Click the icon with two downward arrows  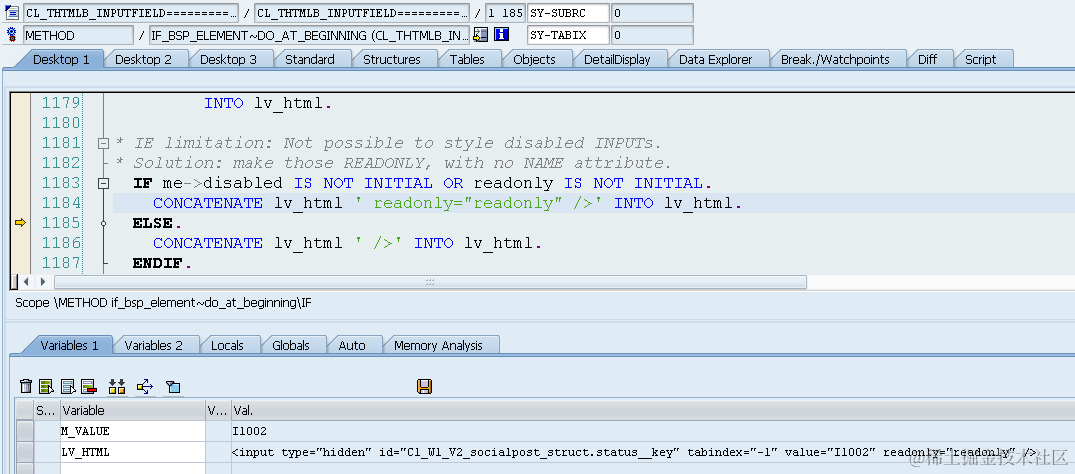(x=117, y=386)
